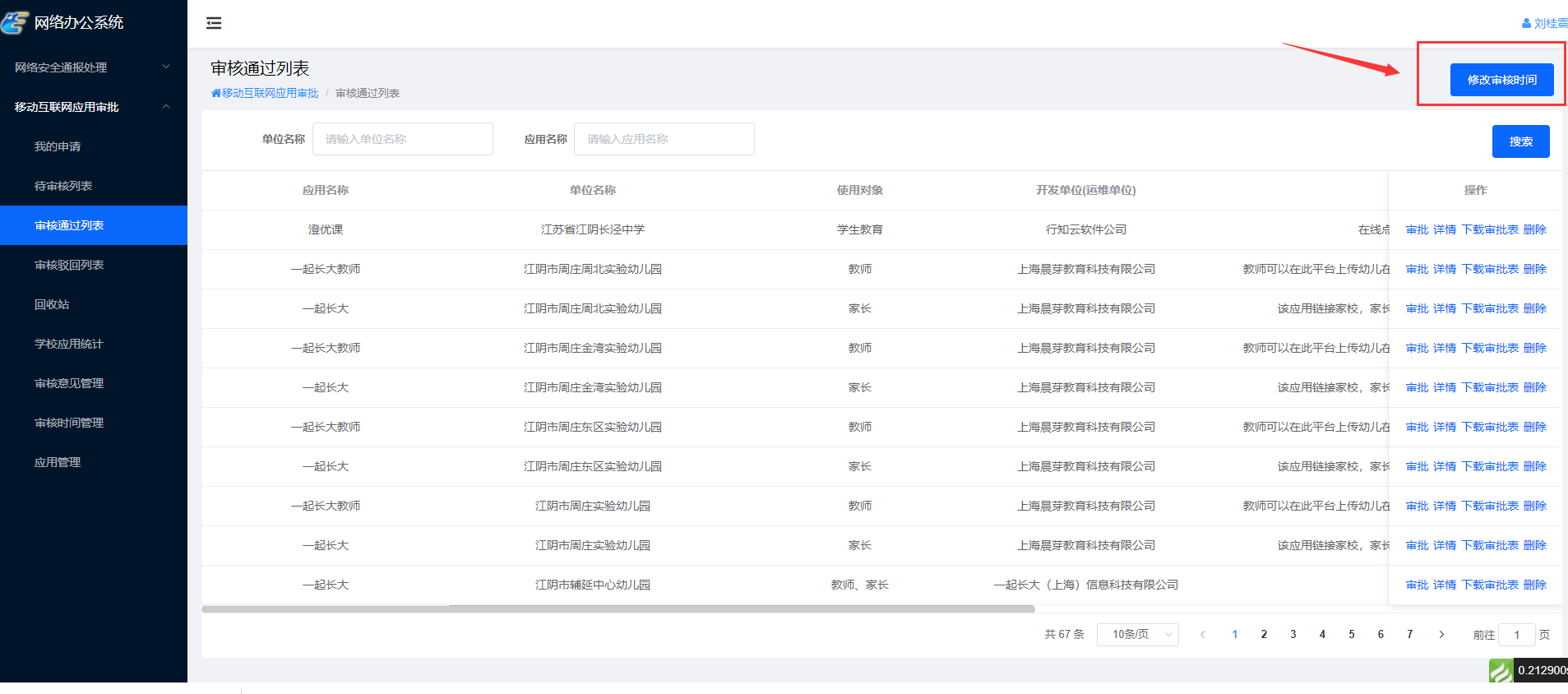Go to next page arrow in pagination

tap(1441, 634)
